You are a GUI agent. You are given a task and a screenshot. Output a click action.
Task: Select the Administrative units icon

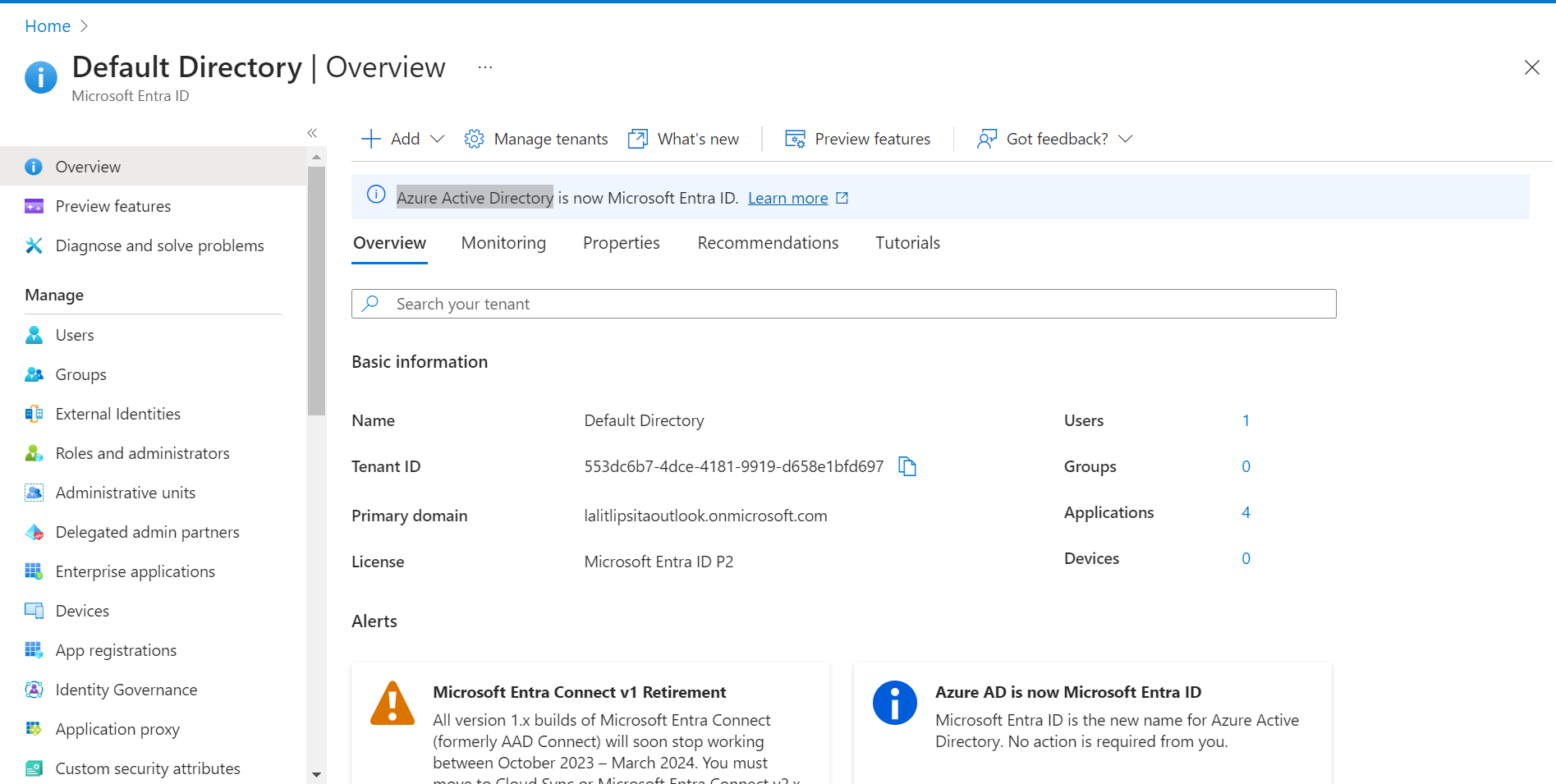click(x=34, y=493)
